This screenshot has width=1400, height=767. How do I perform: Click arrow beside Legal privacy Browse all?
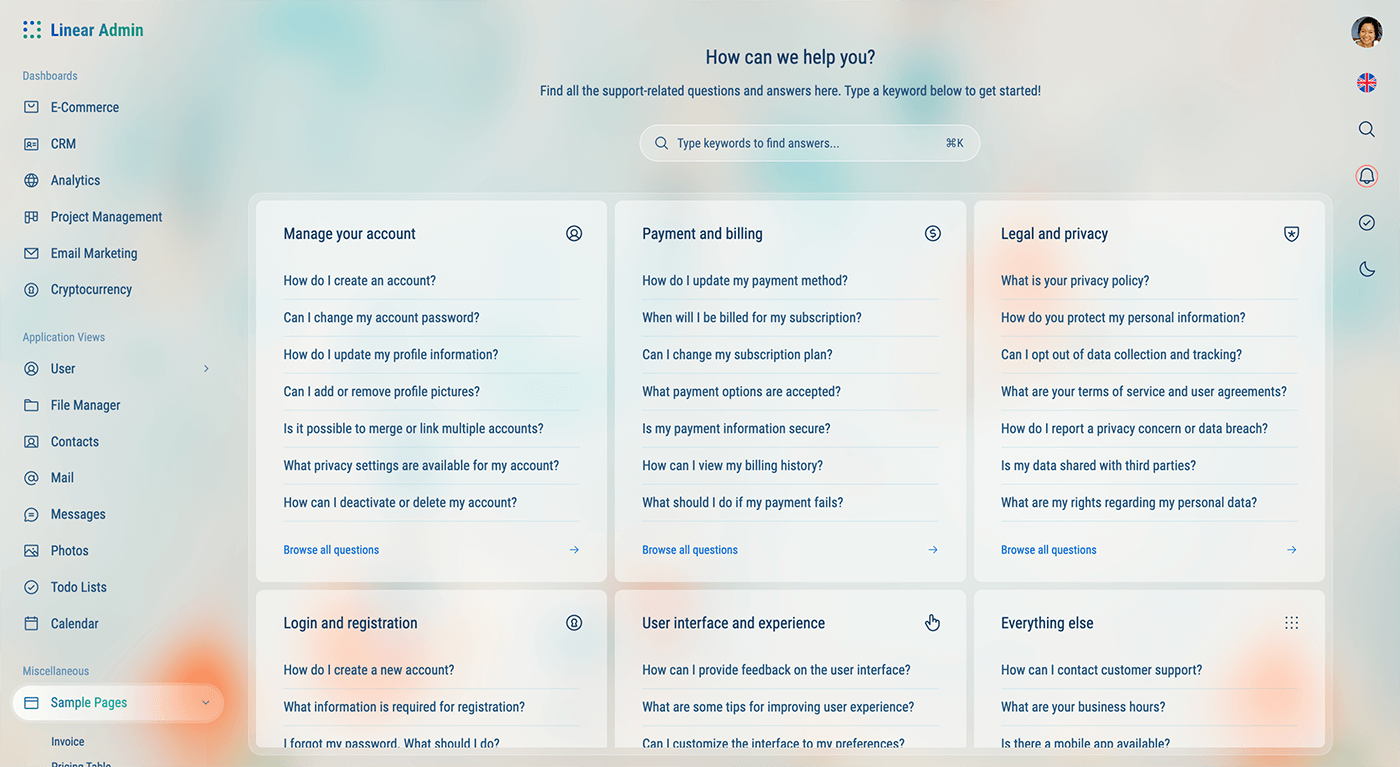coord(1292,550)
